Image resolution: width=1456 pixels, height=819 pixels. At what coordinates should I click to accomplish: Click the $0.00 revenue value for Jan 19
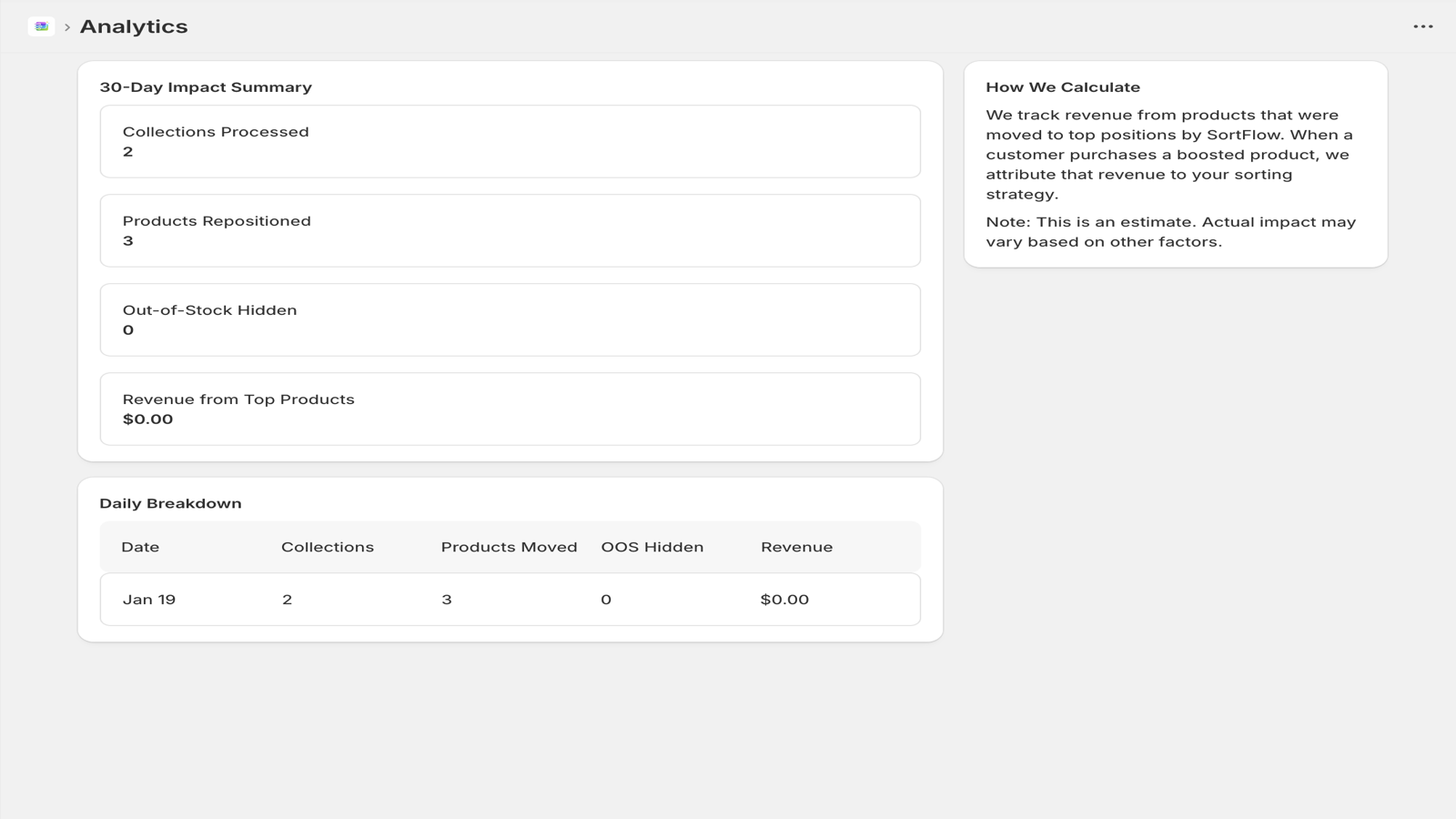(x=786, y=599)
